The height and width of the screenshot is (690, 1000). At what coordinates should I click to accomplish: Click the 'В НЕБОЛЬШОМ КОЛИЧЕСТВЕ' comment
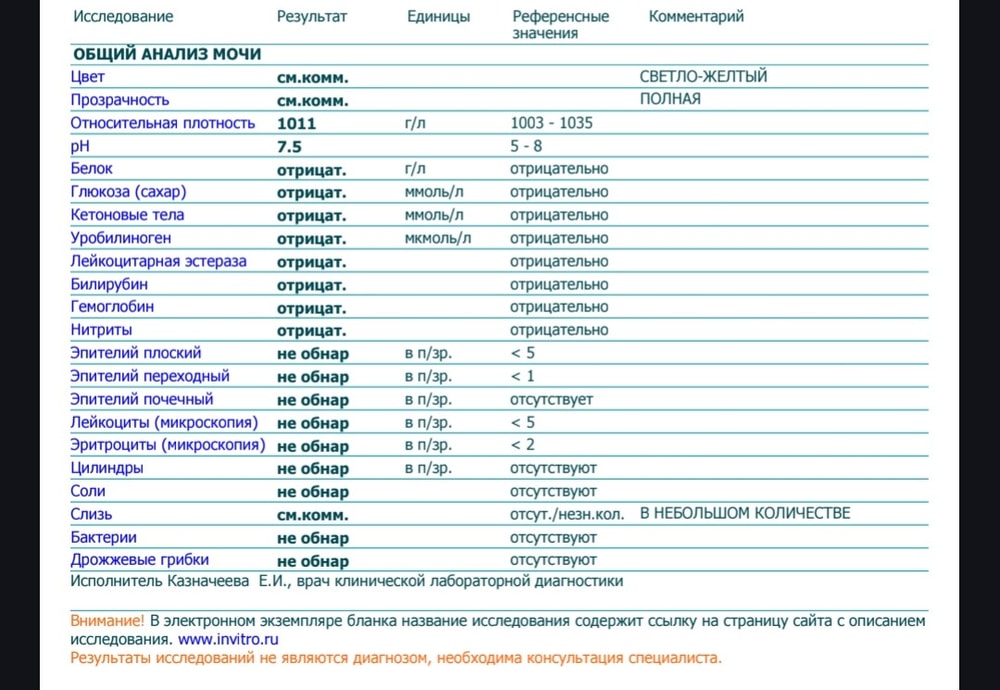click(745, 514)
